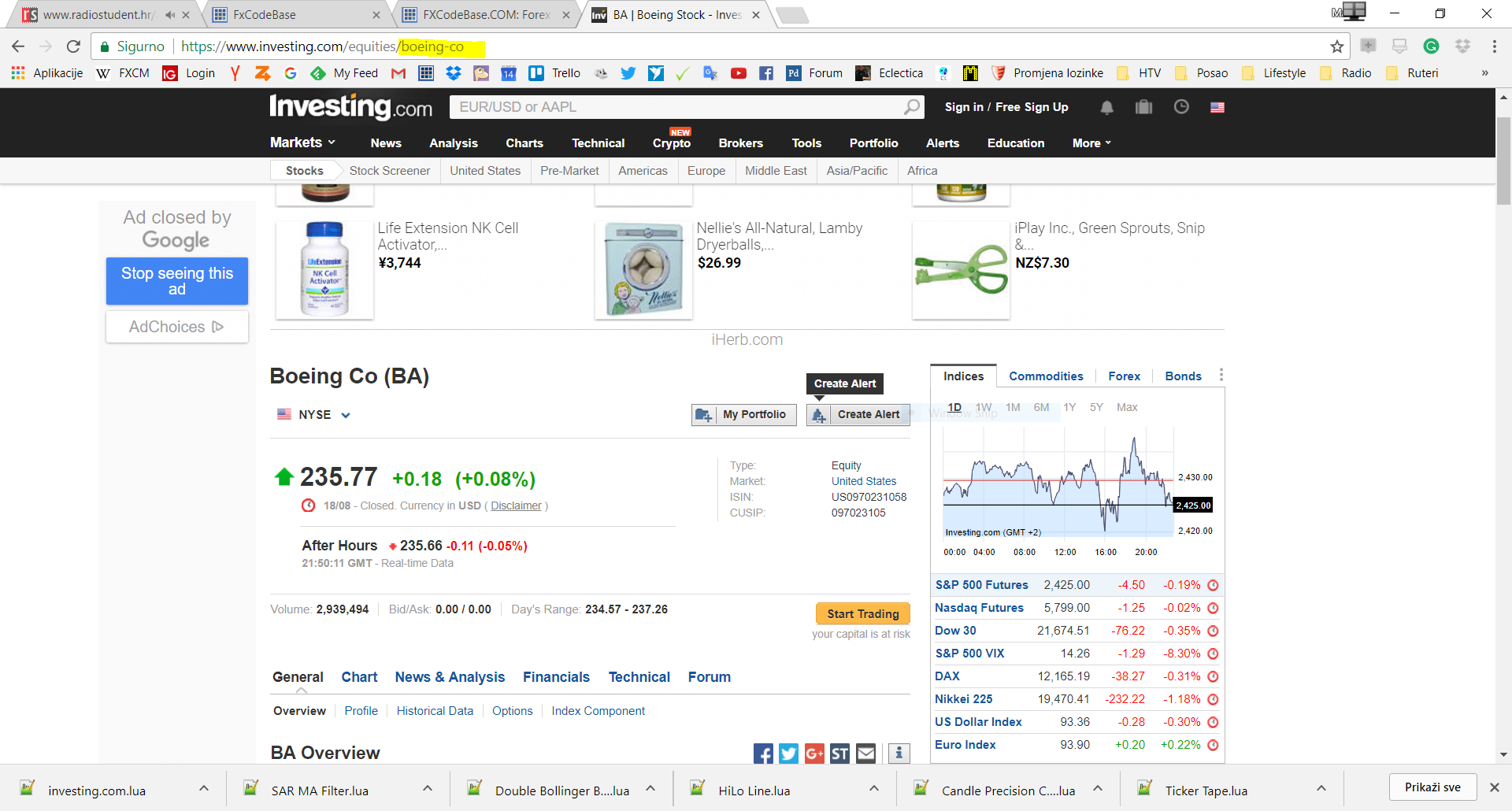Open the YouTube bookmark icon

(x=738, y=73)
